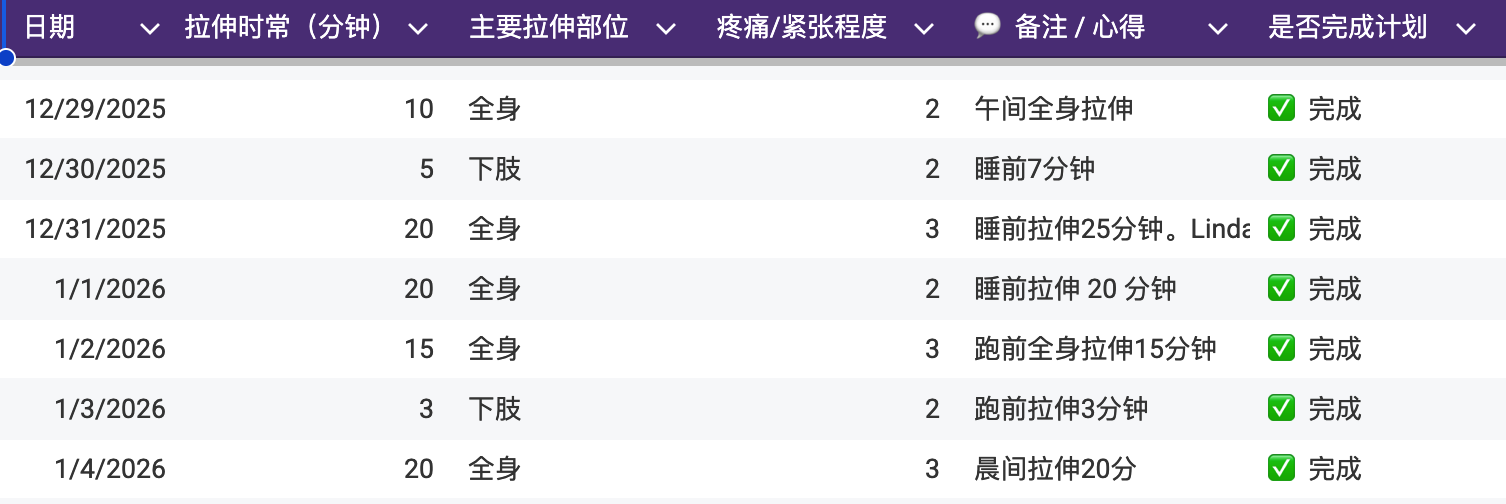Click the green checkmark for 1/4/2026
This screenshot has width=1506, height=504.
point(1281,468)
